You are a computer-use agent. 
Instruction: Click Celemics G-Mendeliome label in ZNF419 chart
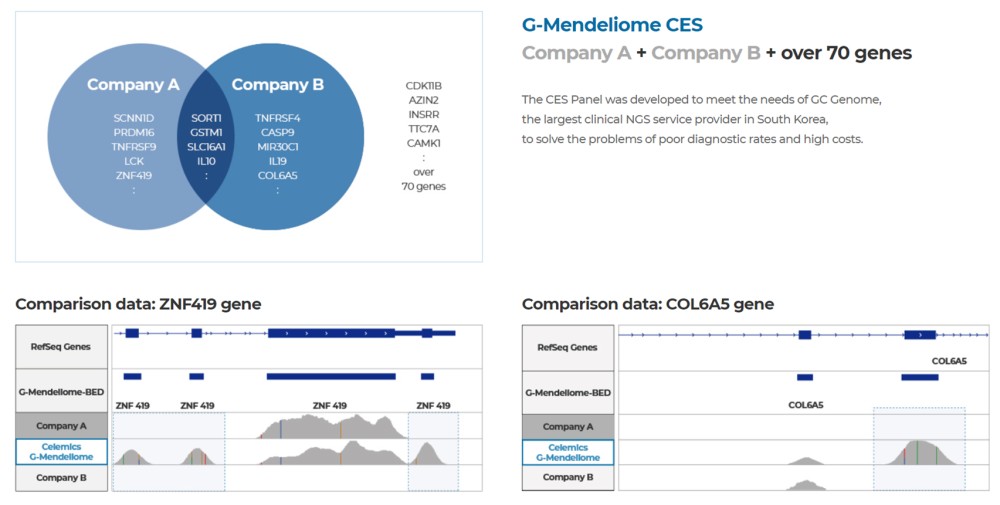pyautogui.click(x=63, y=452)
